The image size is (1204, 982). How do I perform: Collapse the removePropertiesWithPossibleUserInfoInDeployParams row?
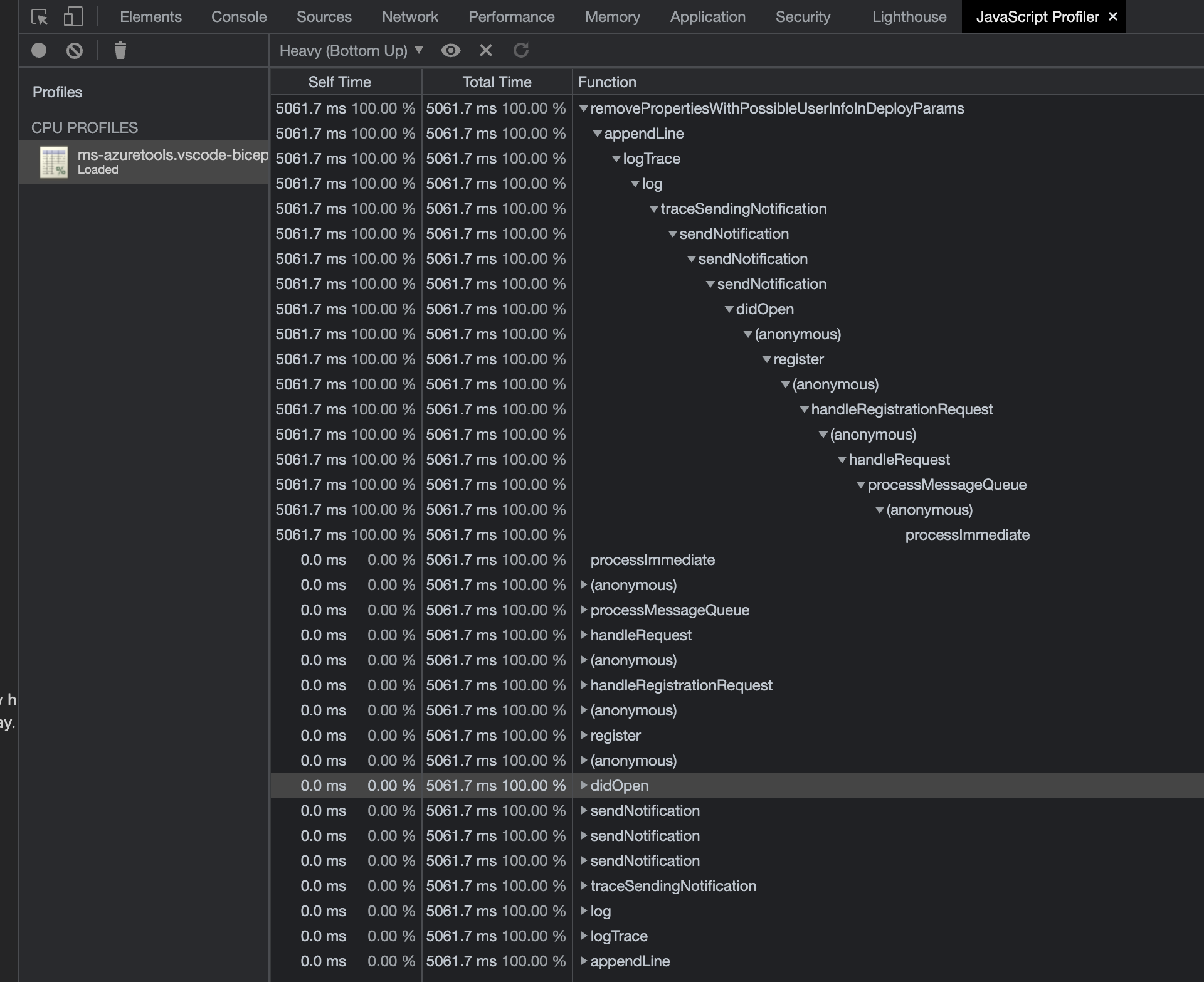pyautogui.click(x=584, y=108)
